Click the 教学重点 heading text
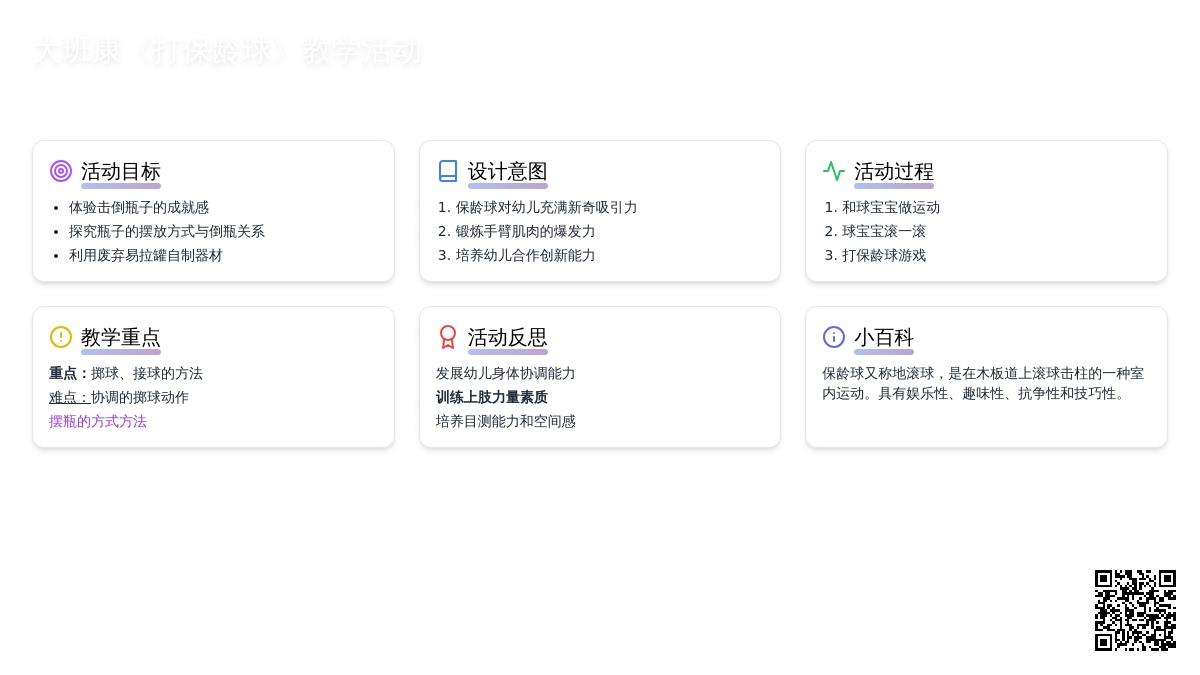1200x675 pixels. tap(120, 338)
